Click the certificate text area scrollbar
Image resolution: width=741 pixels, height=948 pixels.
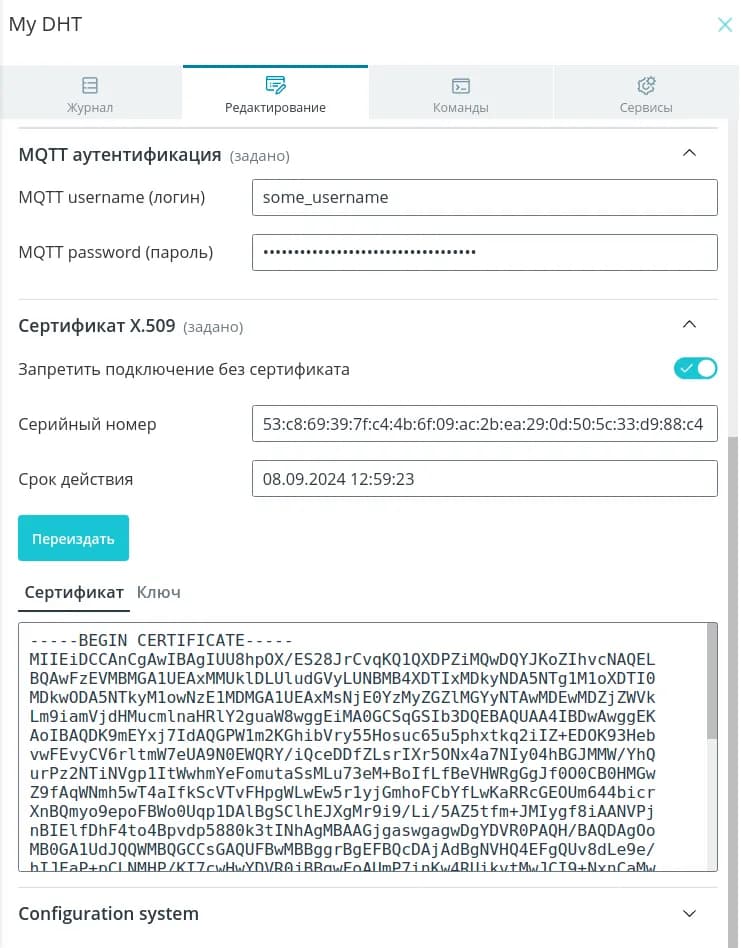(712, 680)
